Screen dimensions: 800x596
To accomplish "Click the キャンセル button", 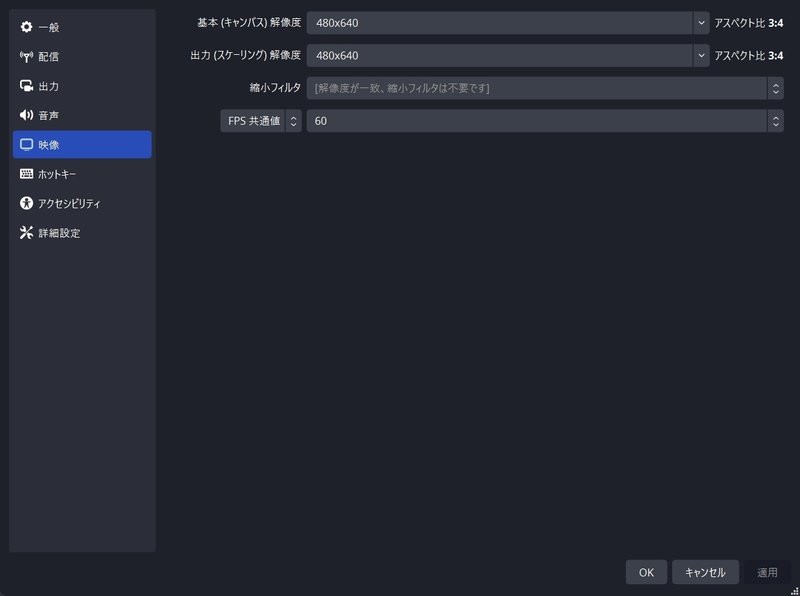I will (705, 572).
